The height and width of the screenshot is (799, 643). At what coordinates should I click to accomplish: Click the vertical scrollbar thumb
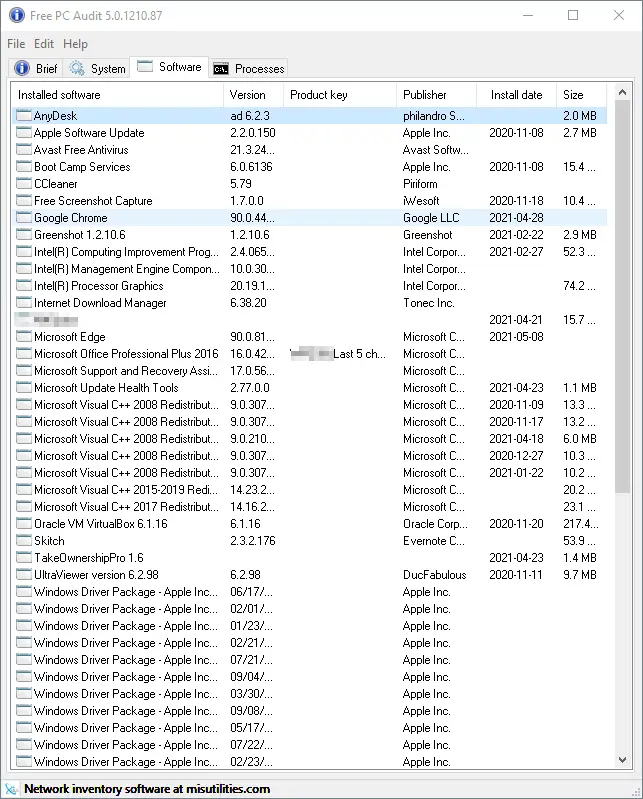pyautogui.click(x=622, y=297)
